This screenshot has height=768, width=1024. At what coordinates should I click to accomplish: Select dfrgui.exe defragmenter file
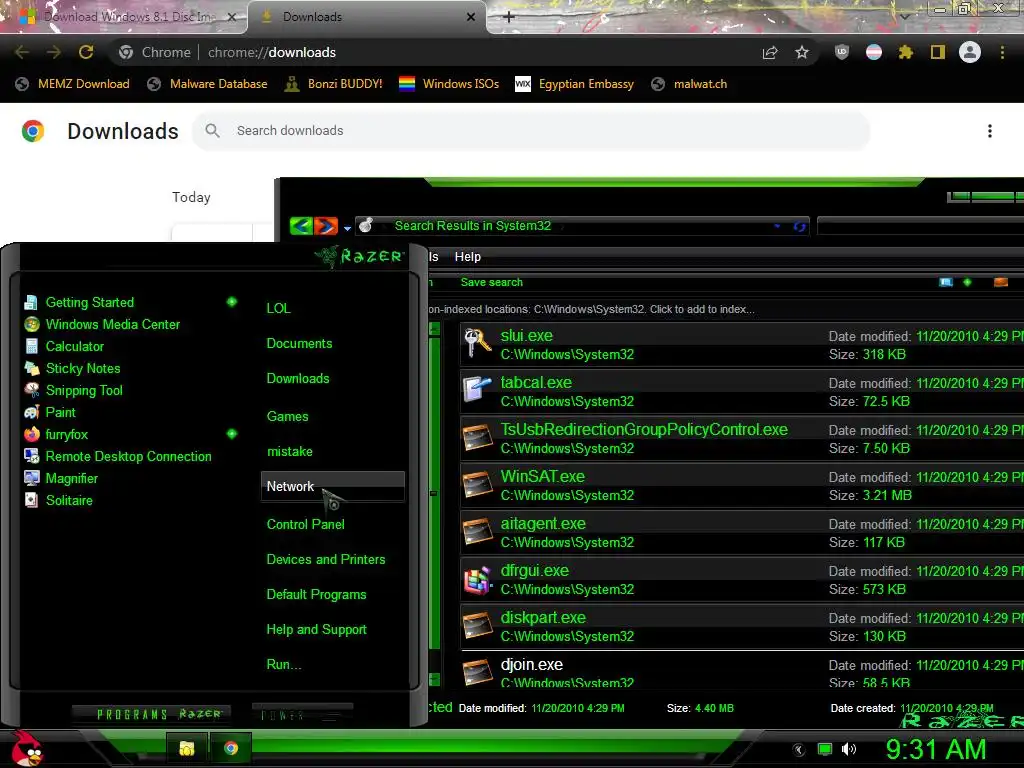pos(741,580)
